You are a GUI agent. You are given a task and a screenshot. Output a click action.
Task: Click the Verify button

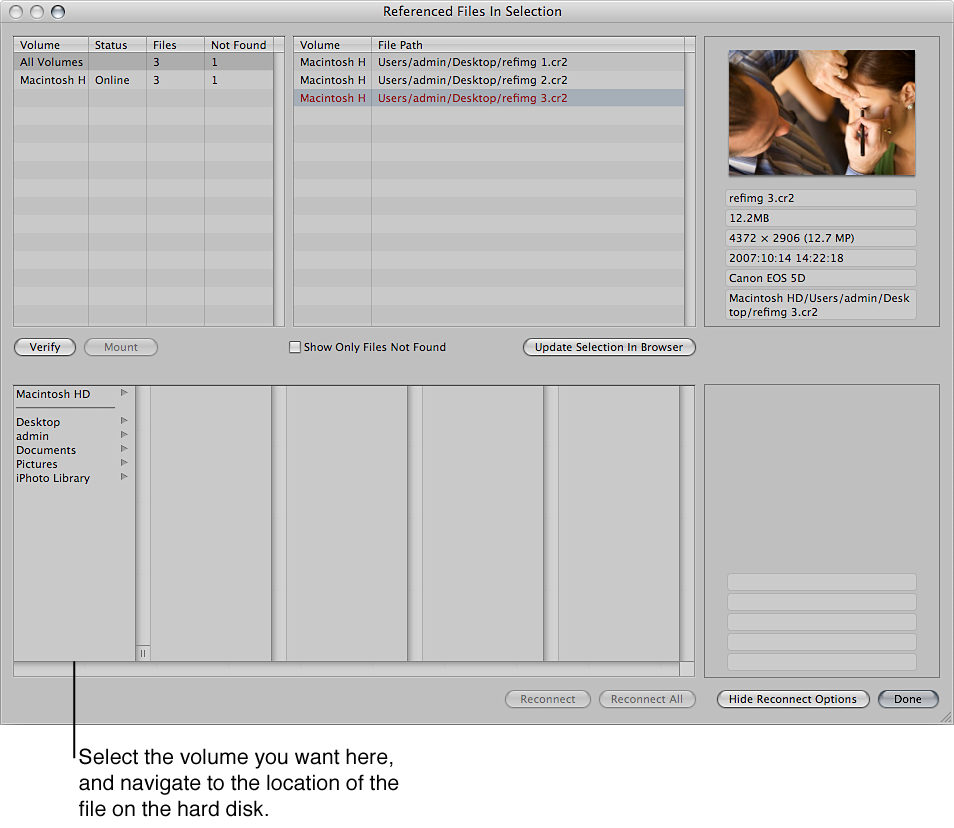tap(44, 347)
